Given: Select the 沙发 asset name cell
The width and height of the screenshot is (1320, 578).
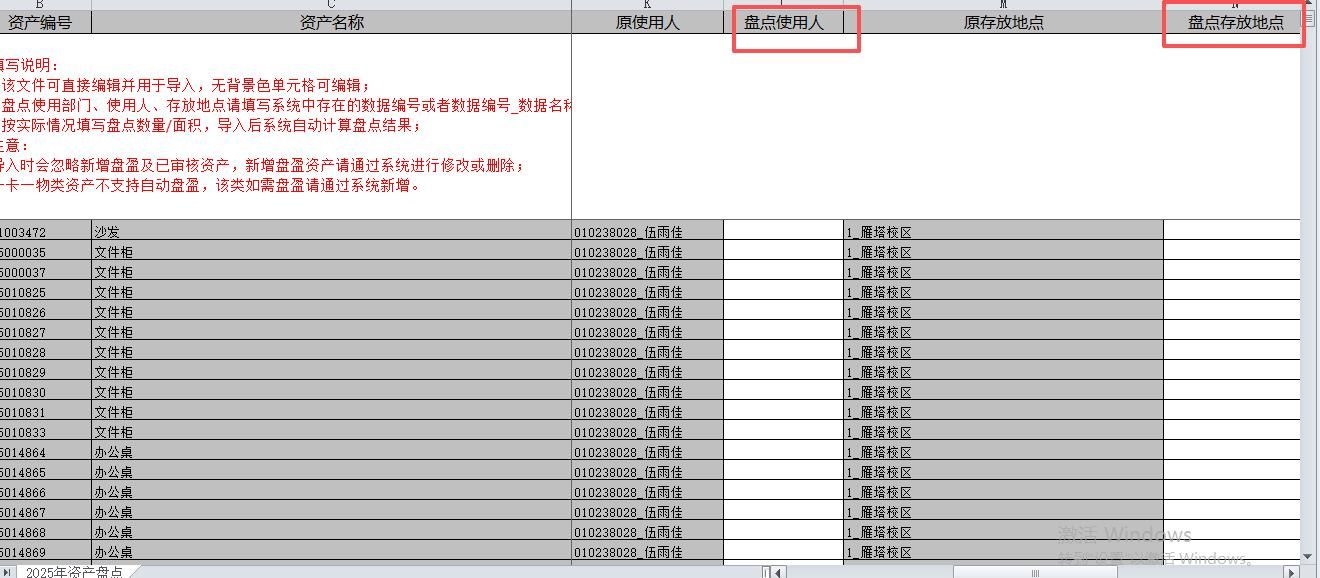Looking at the screenshot, I should click(x=331, y=231).
